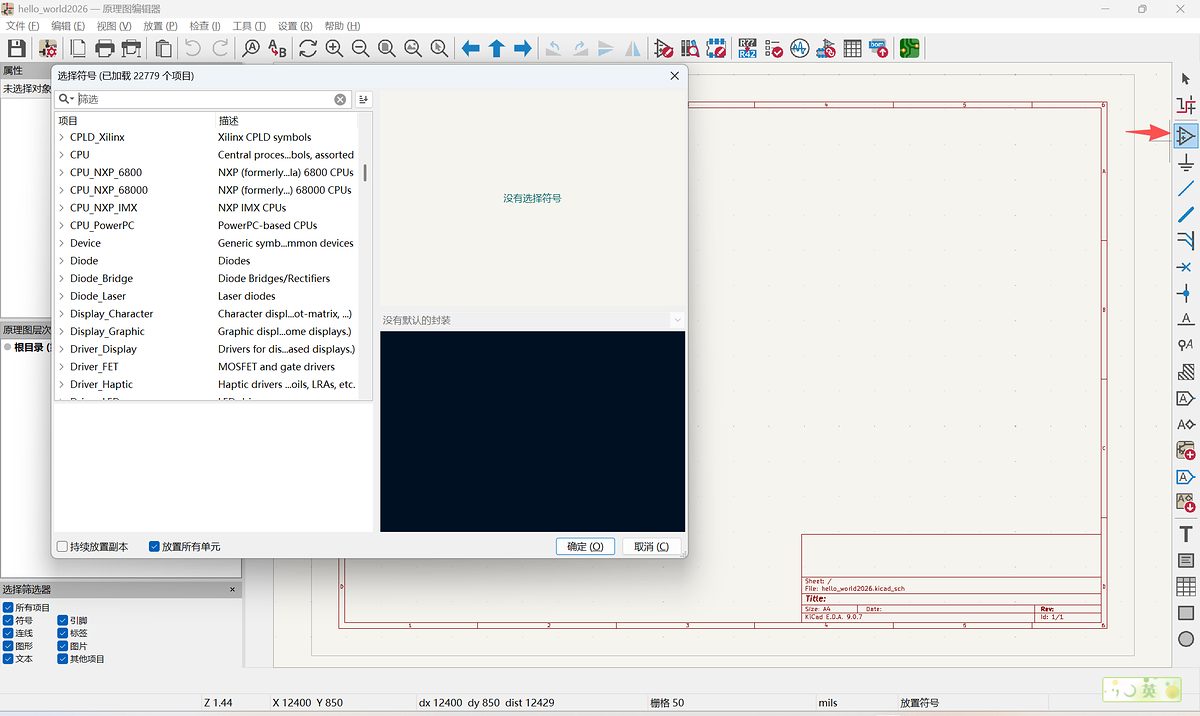Click the Find magnifier-A icon
Viewport: 1200px width, 716px height.
(x=251, y=48)
